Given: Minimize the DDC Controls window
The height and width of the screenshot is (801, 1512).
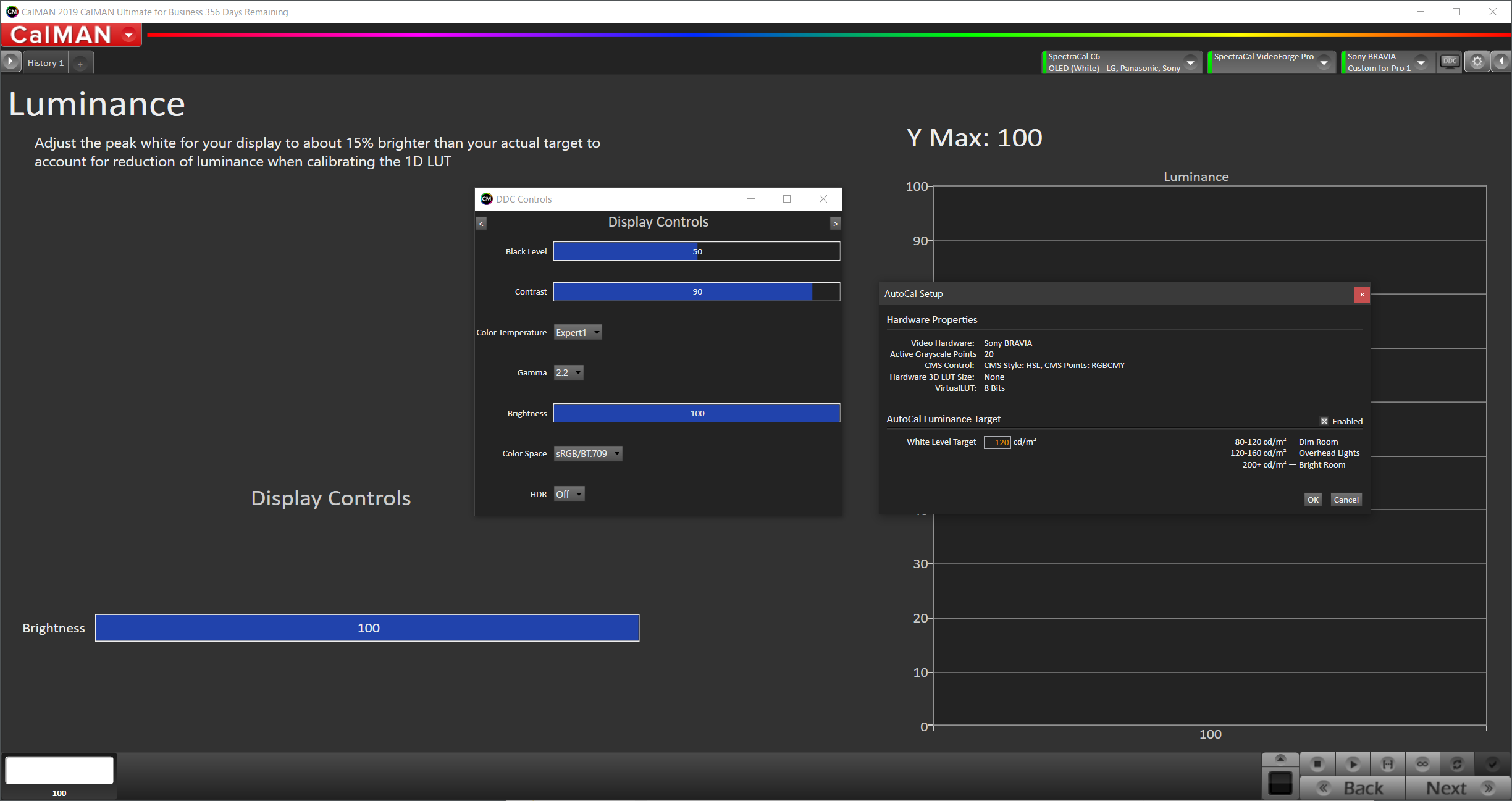Looking at the screenshot, I should [751, 199].
